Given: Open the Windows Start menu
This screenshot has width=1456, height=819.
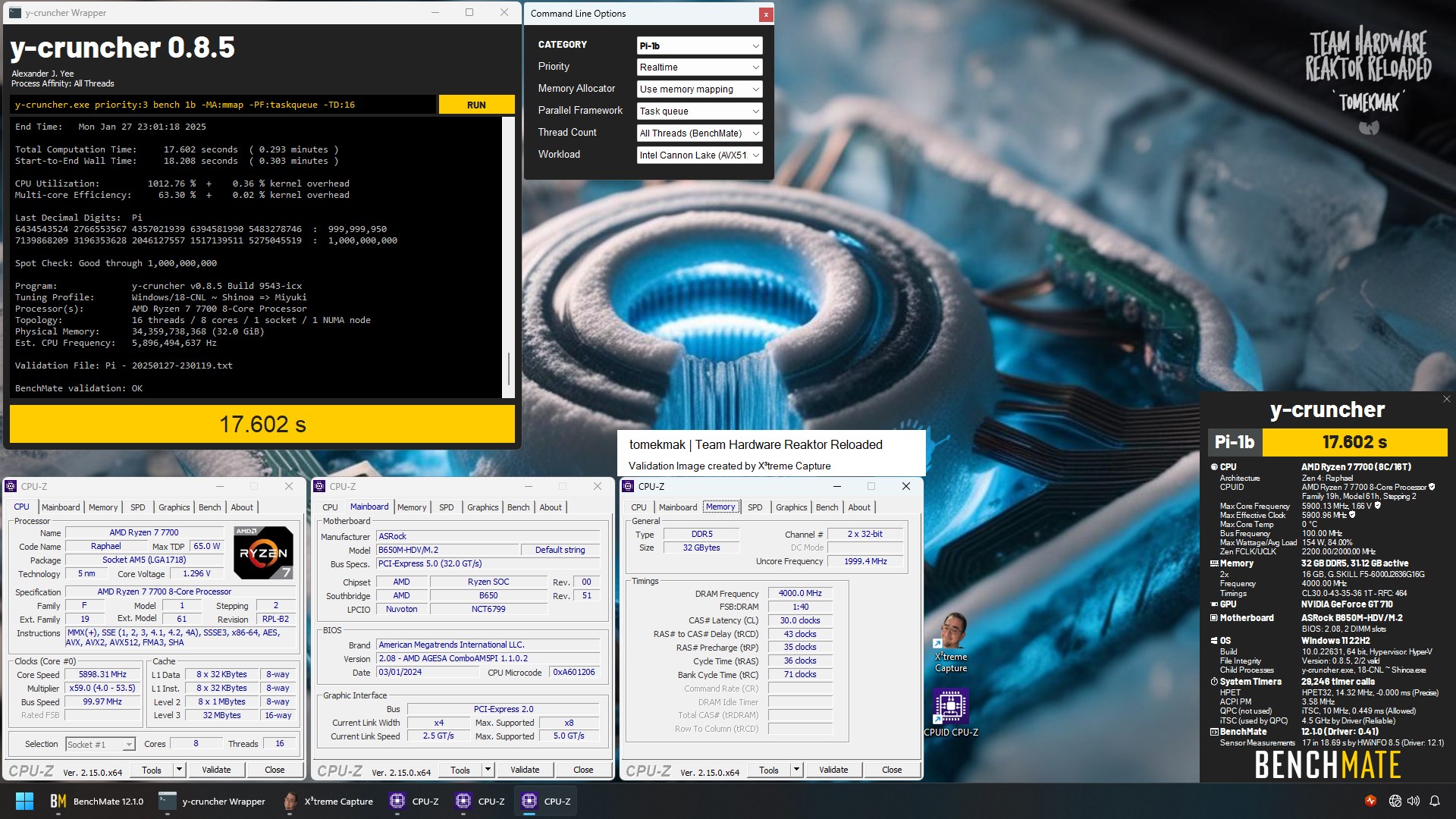Looking at the screenshot, I should [x=24, y=801].
